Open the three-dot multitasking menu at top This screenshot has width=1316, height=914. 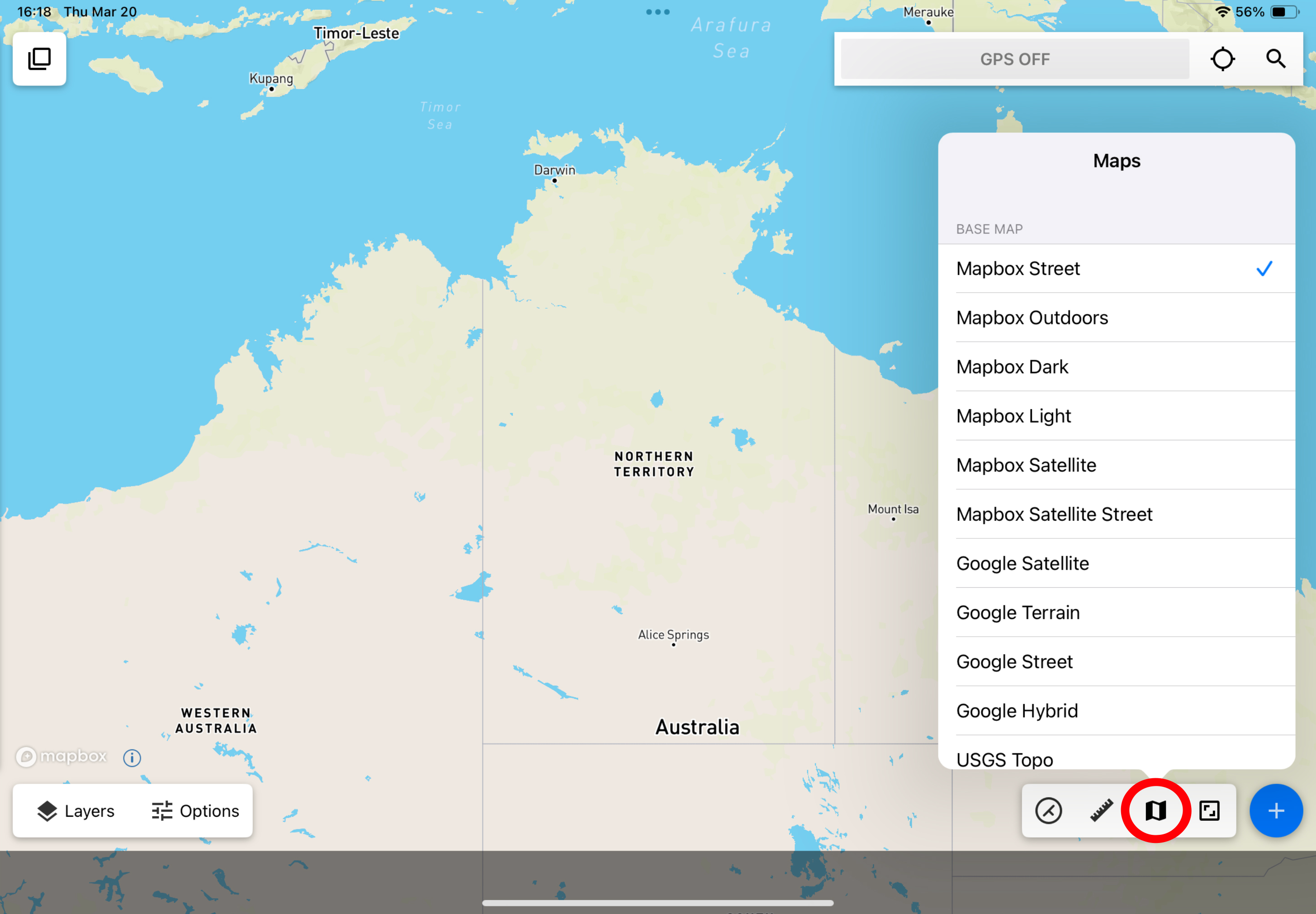[x=658, y=12]
